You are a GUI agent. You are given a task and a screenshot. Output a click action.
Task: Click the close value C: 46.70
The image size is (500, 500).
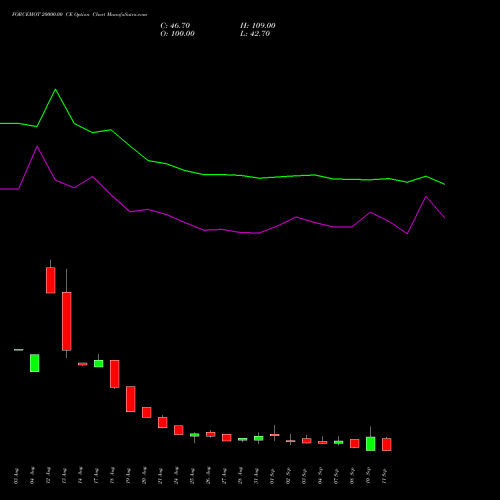175,26
